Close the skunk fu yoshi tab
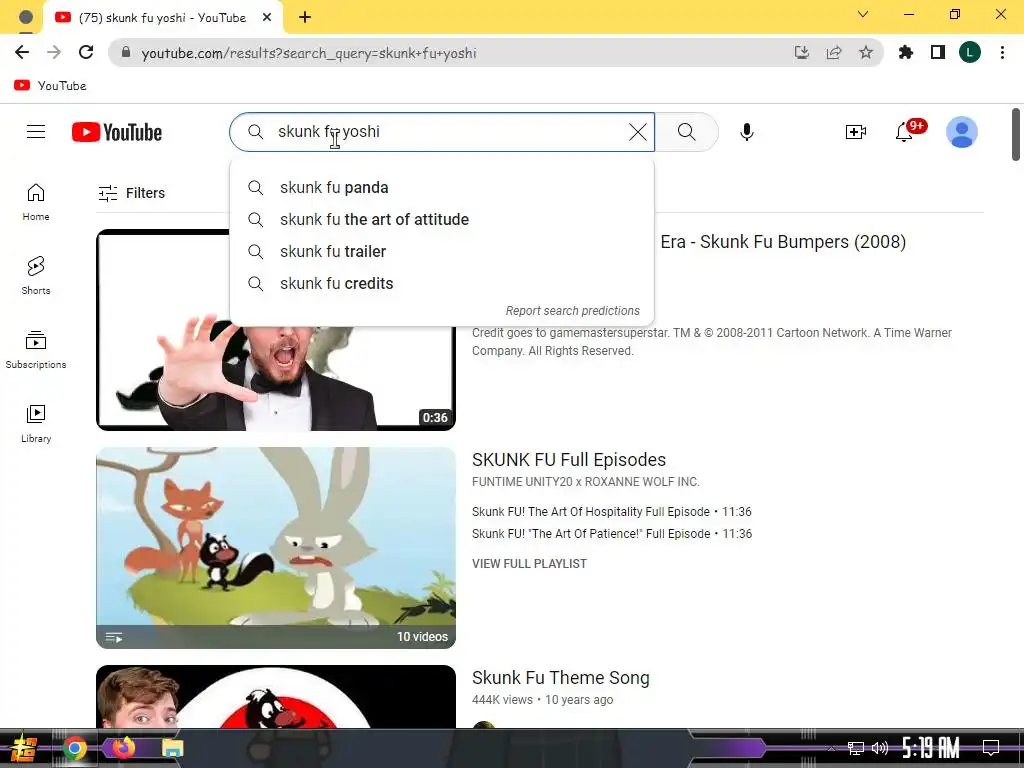The height and width of the screenshot is (768, 1024). click(266, 17)
